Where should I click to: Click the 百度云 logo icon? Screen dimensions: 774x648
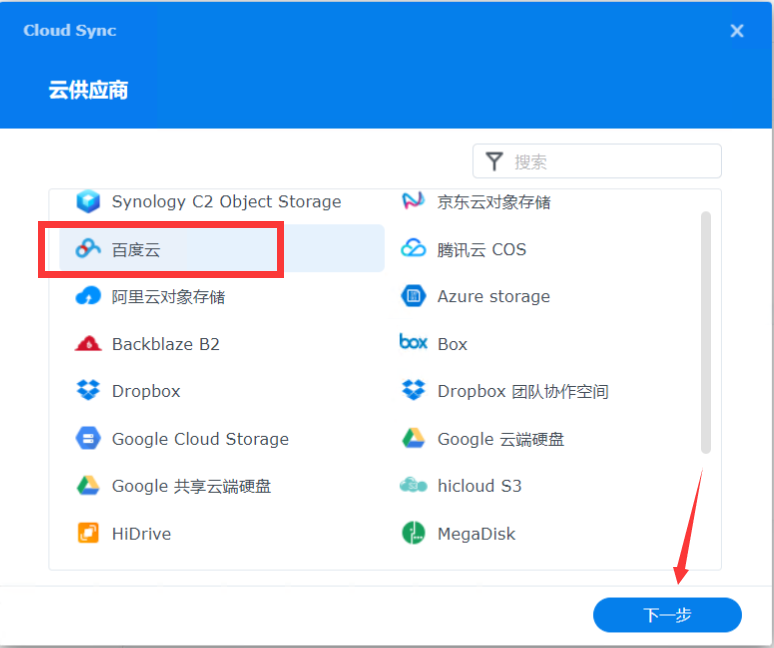(x=88, y=249)
